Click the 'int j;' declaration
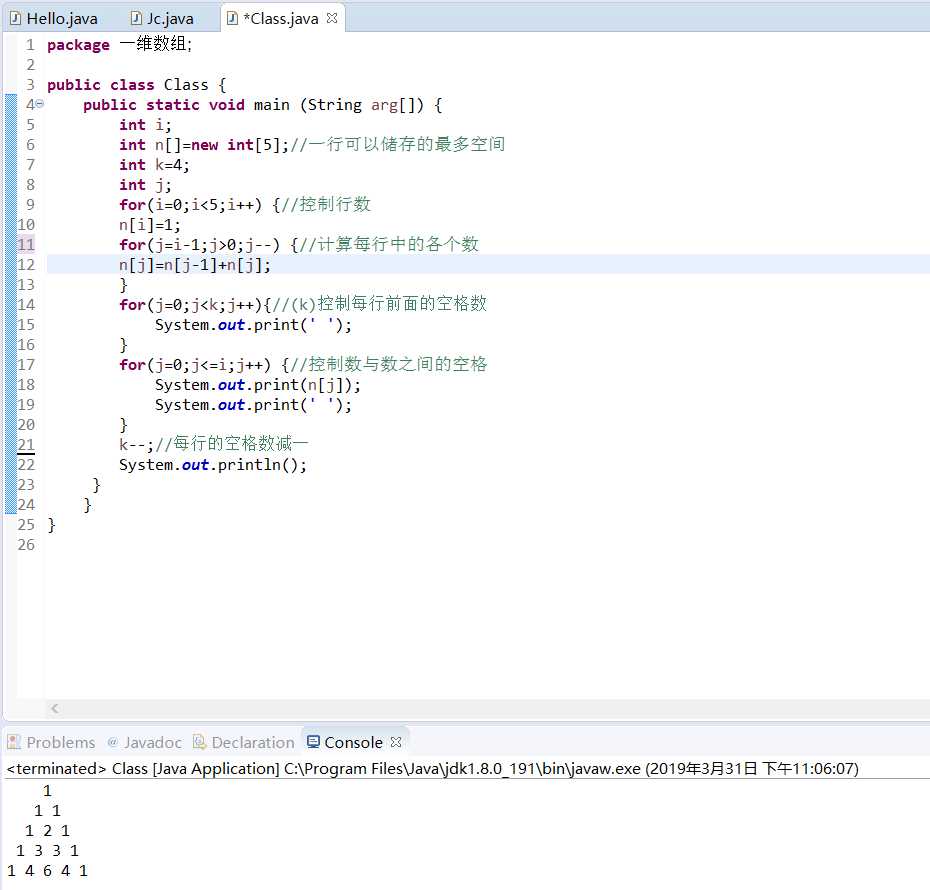The height and width of the screenshot is (890, 930). pyautogui.click(x=145, y=185)
